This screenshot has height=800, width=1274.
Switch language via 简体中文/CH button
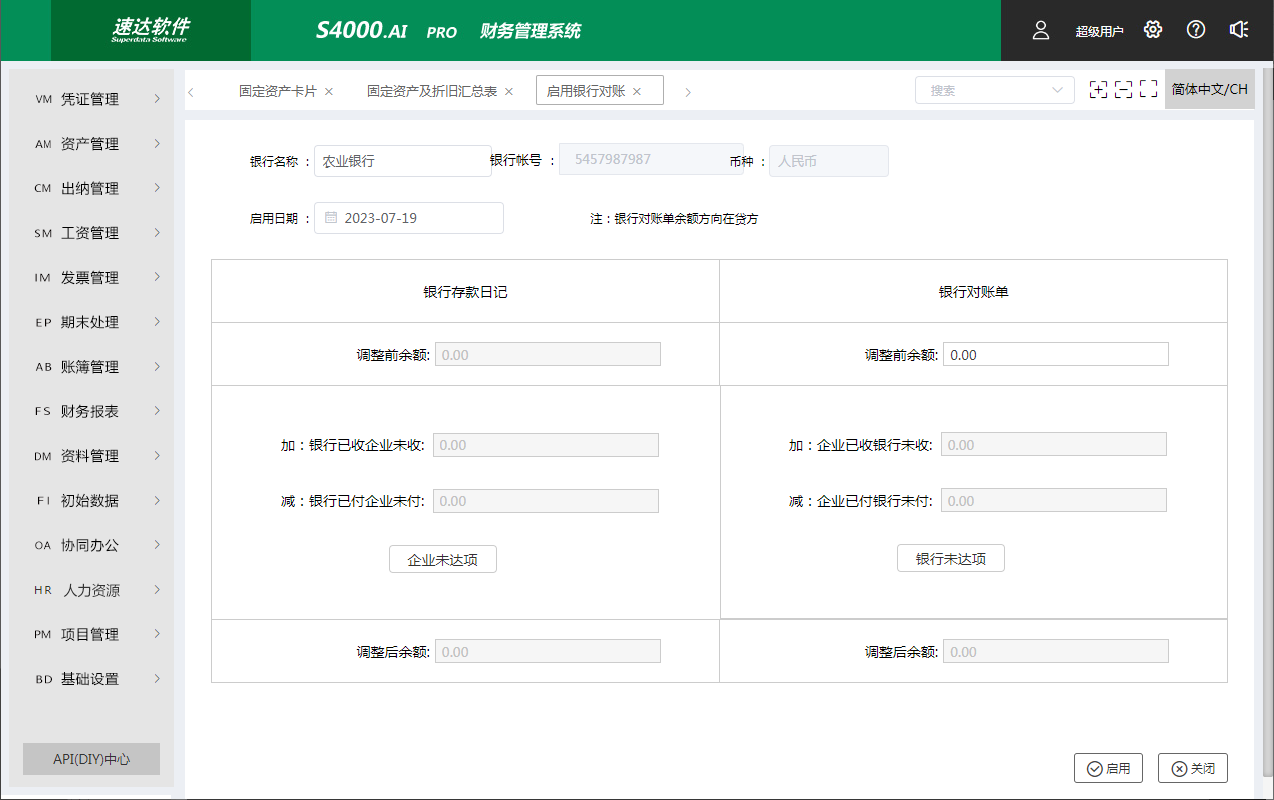click(x=1209, y=90)
